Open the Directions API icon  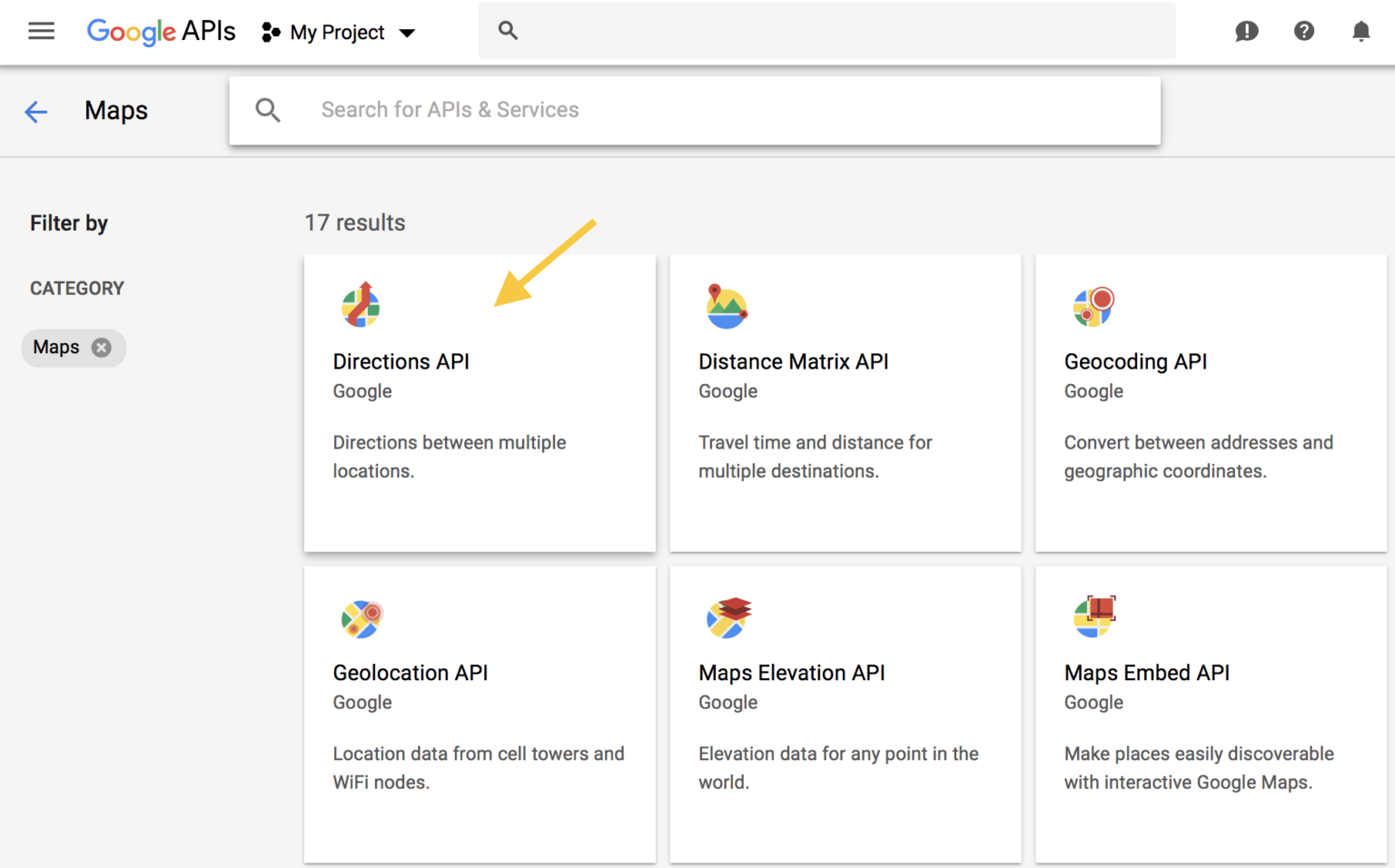coord(361,305)
